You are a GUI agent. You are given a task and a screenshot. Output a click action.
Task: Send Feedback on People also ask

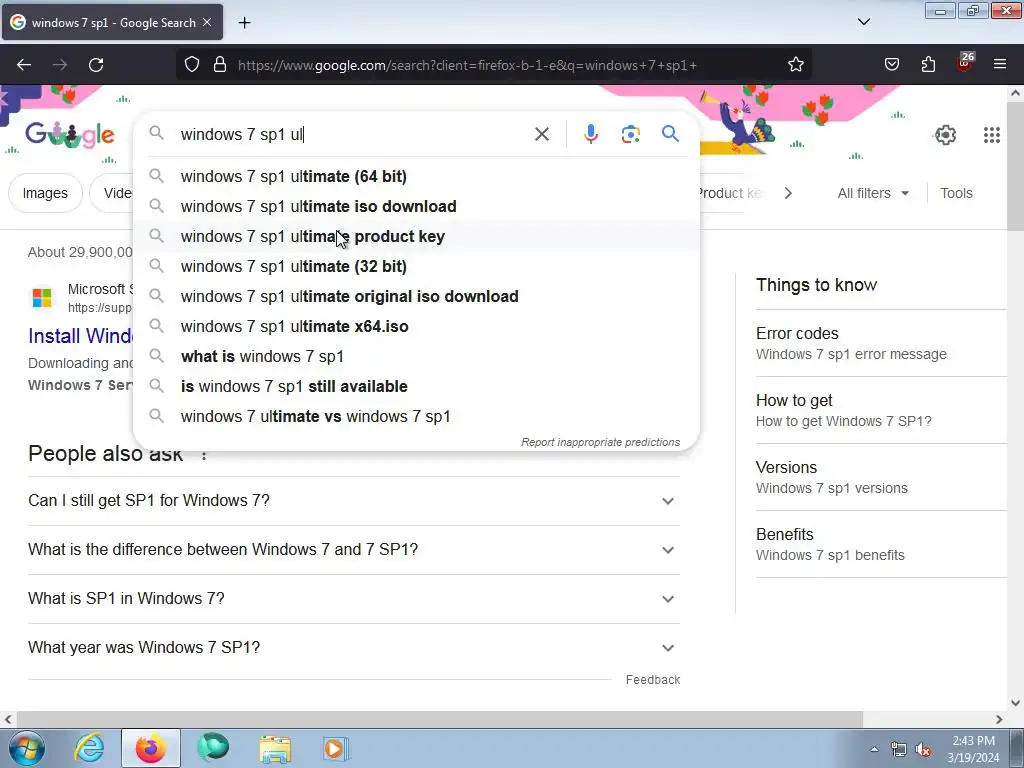point(652,680)
